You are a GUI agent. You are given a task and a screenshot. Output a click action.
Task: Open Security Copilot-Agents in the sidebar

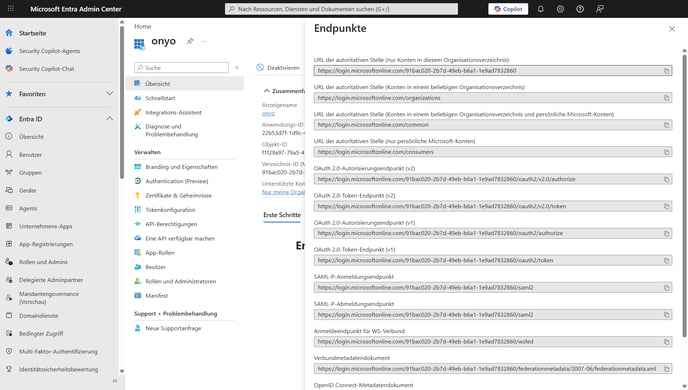tap(49, 51)
